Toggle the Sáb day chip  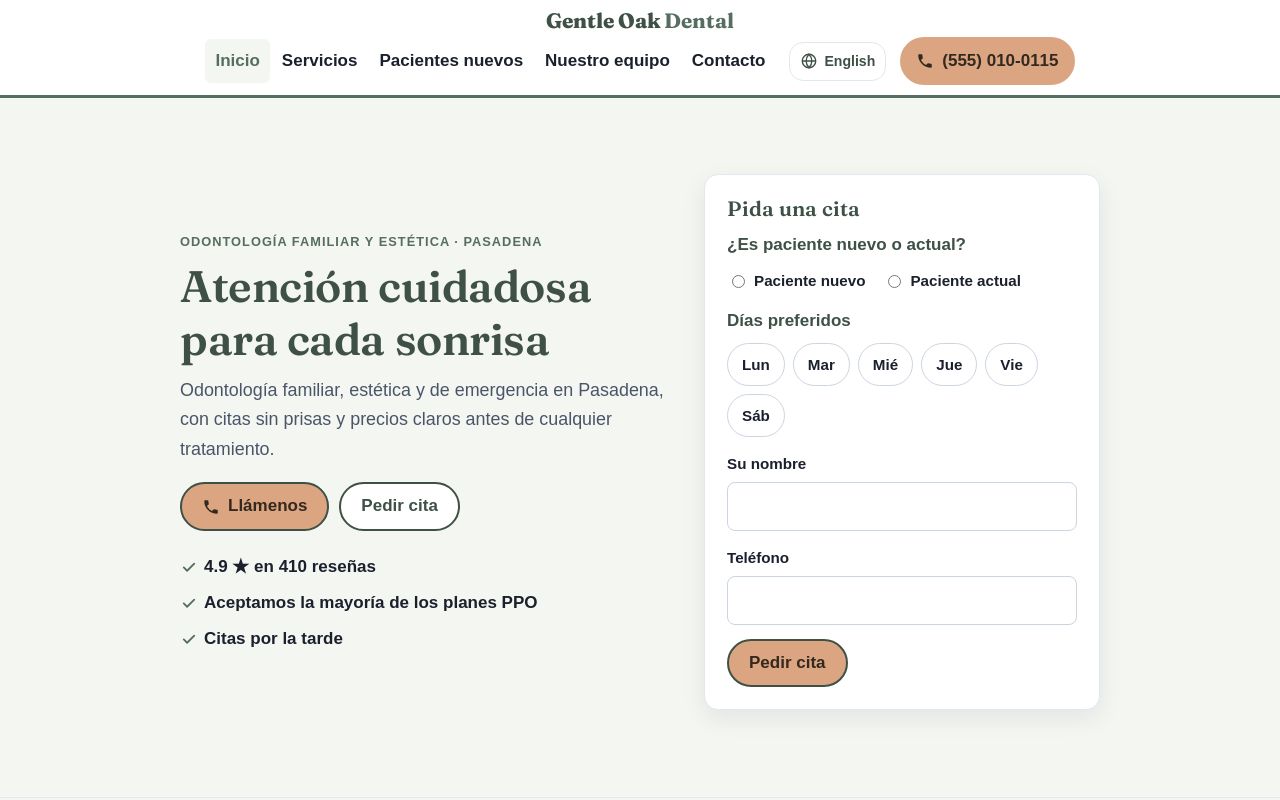(756, 415)
